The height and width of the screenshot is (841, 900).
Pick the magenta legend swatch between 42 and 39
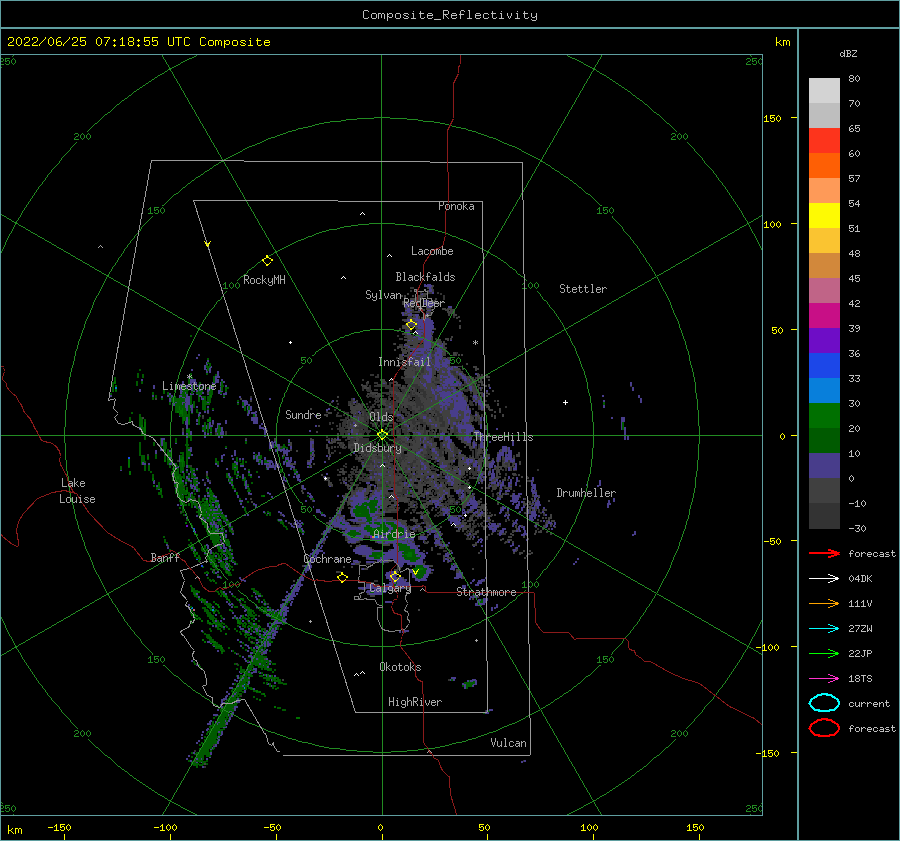click(x=824, y=316)
